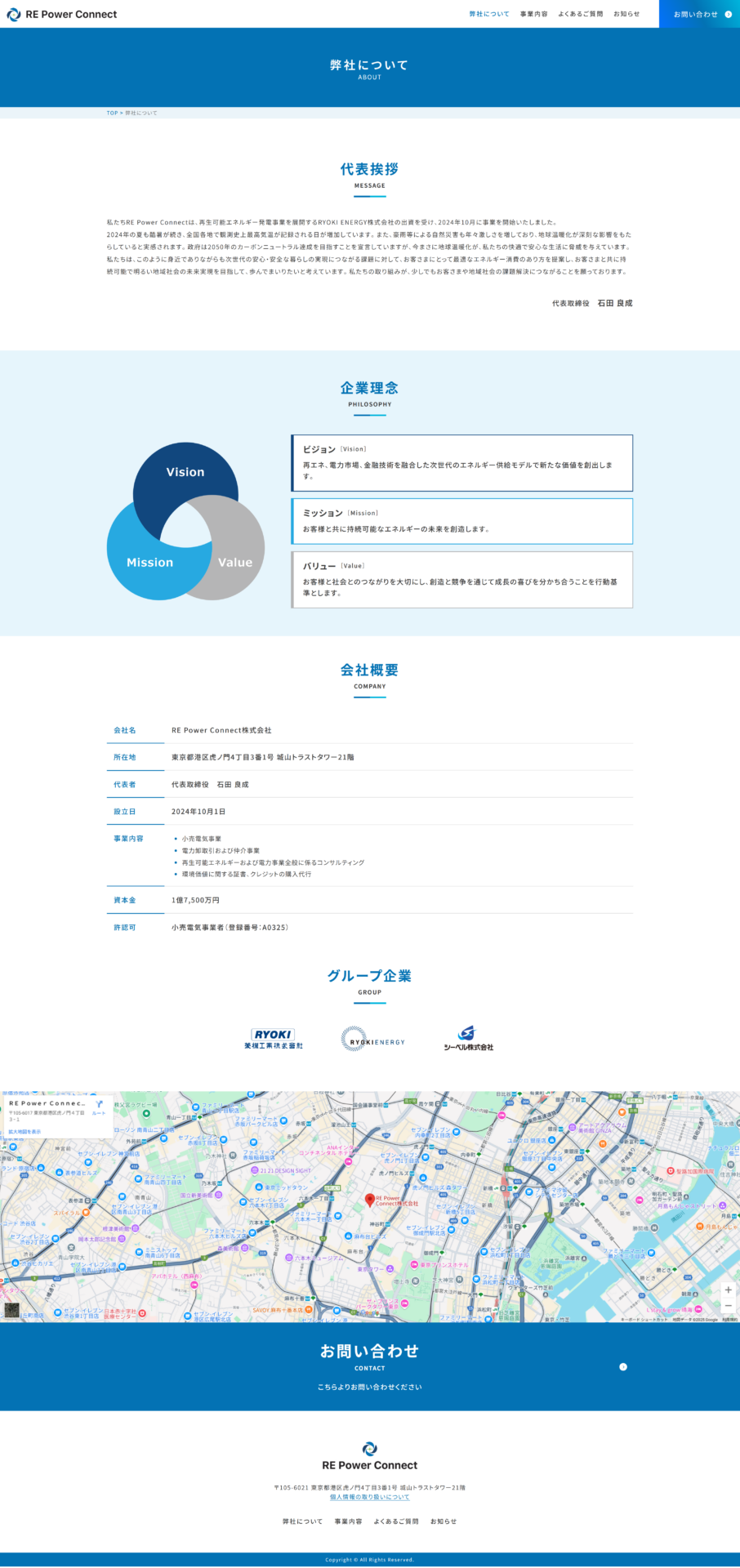
Task: Open お知らせ in the top navigation
Action: point(626,14)
